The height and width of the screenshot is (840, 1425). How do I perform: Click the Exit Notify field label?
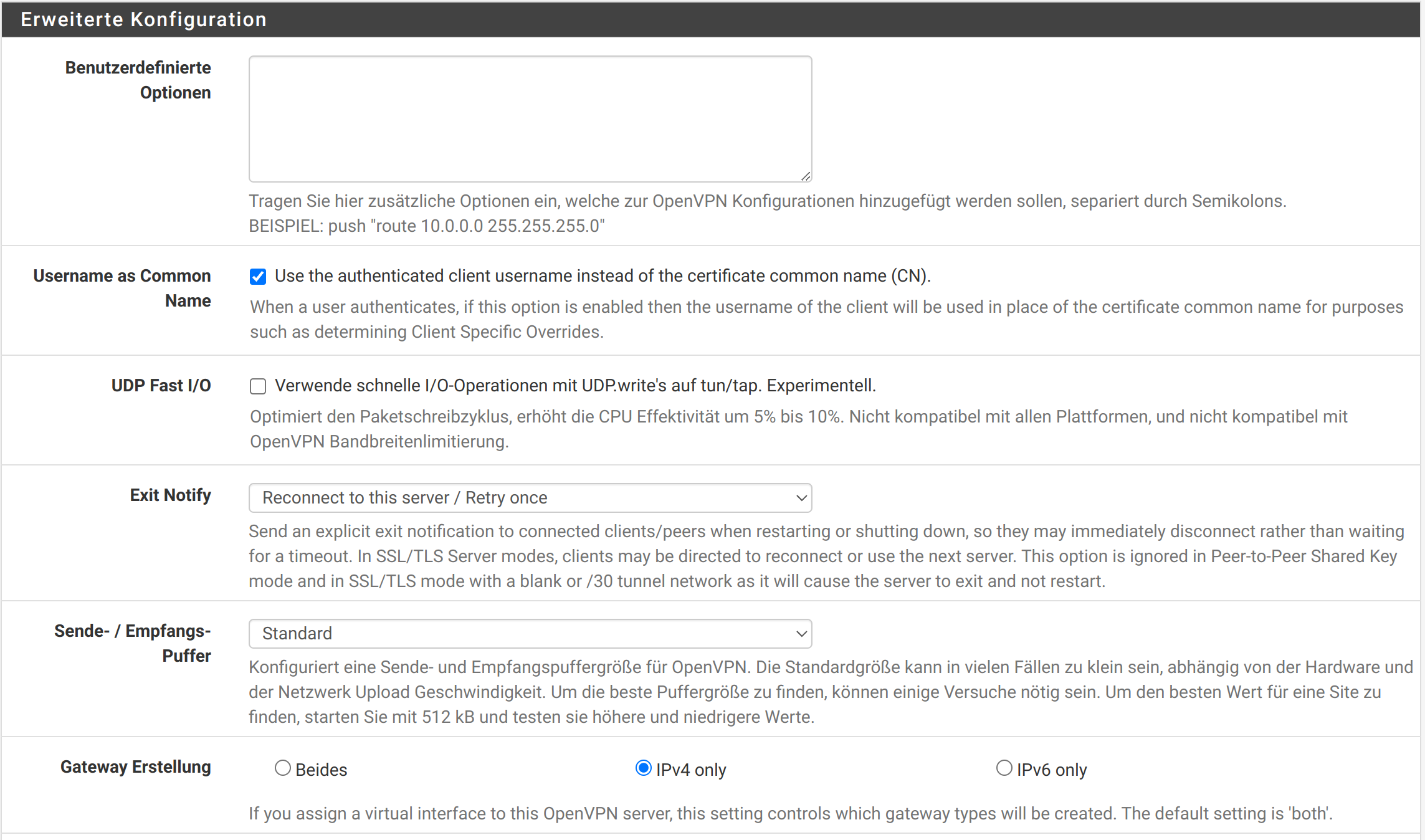[170, 495]
